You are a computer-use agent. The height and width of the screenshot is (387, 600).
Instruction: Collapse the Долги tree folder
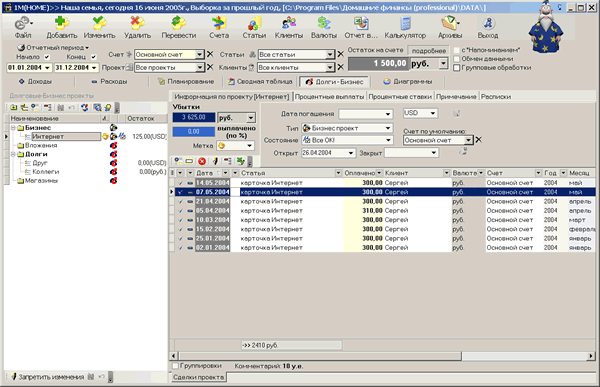[13, 154]
